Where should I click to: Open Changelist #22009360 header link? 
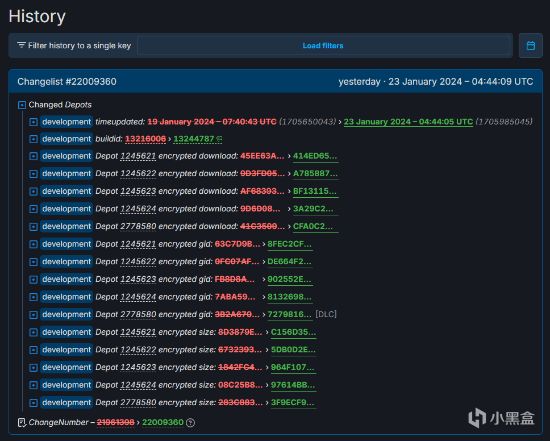[x=67, y=82]
